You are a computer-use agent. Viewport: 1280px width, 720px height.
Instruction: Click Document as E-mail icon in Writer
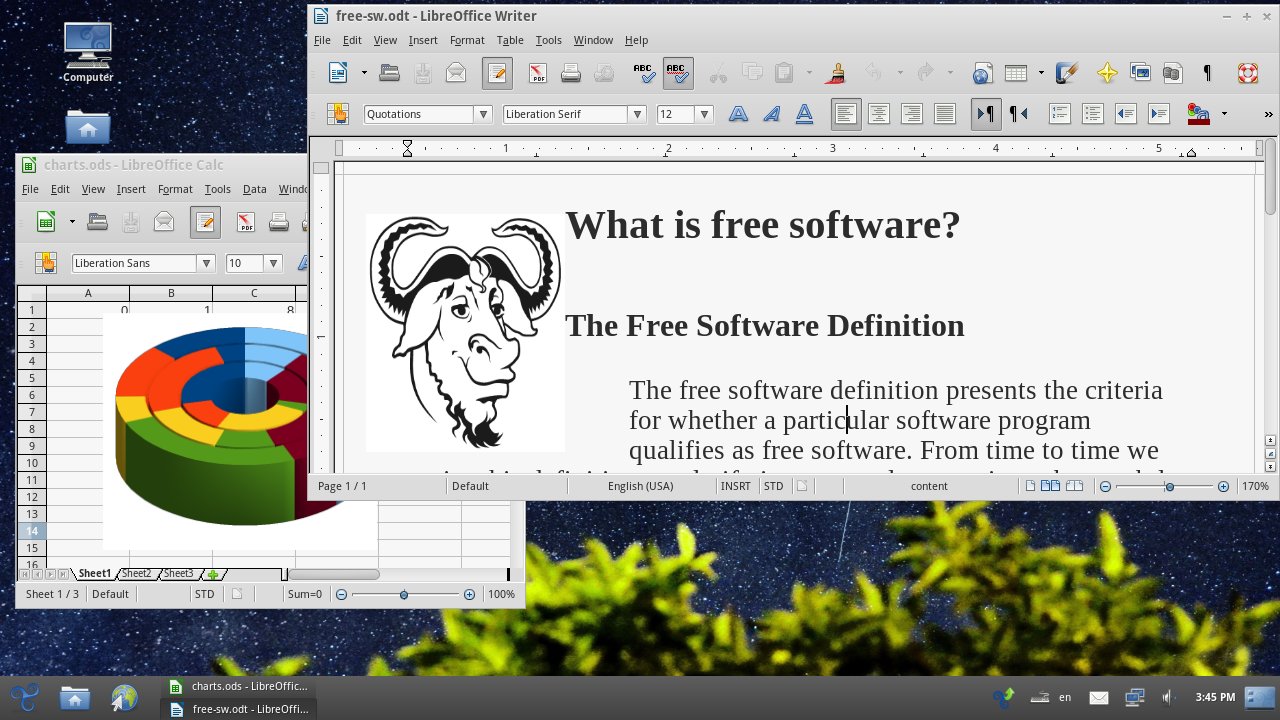click(x=456, y=72)
